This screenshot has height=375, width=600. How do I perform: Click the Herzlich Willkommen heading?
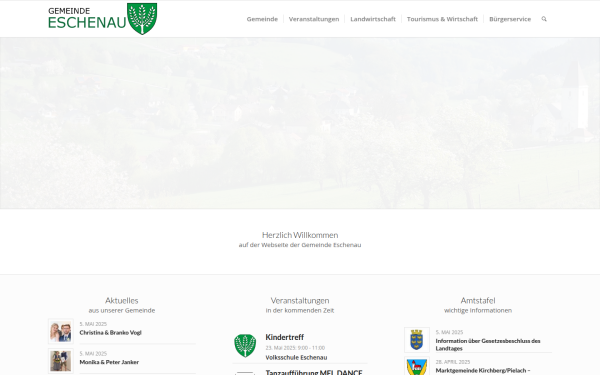(300, 235)
